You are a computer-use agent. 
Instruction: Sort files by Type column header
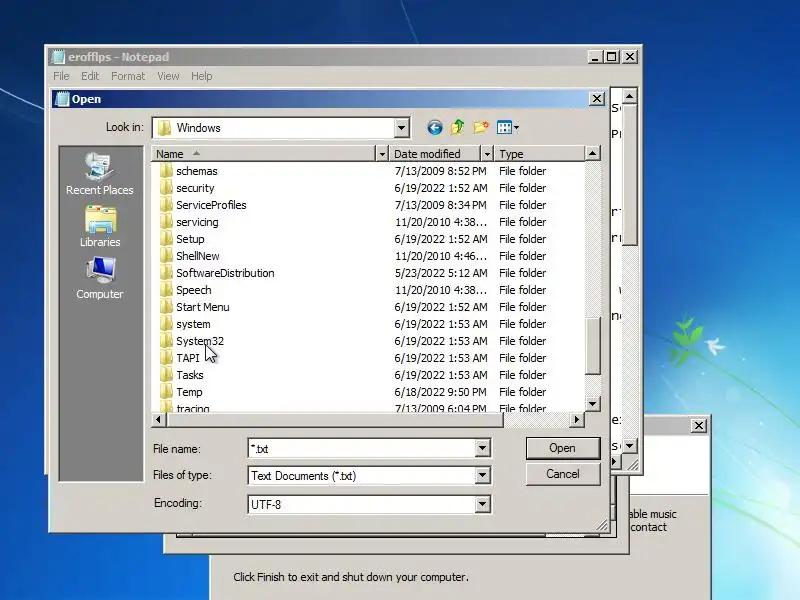pos(539,154)
